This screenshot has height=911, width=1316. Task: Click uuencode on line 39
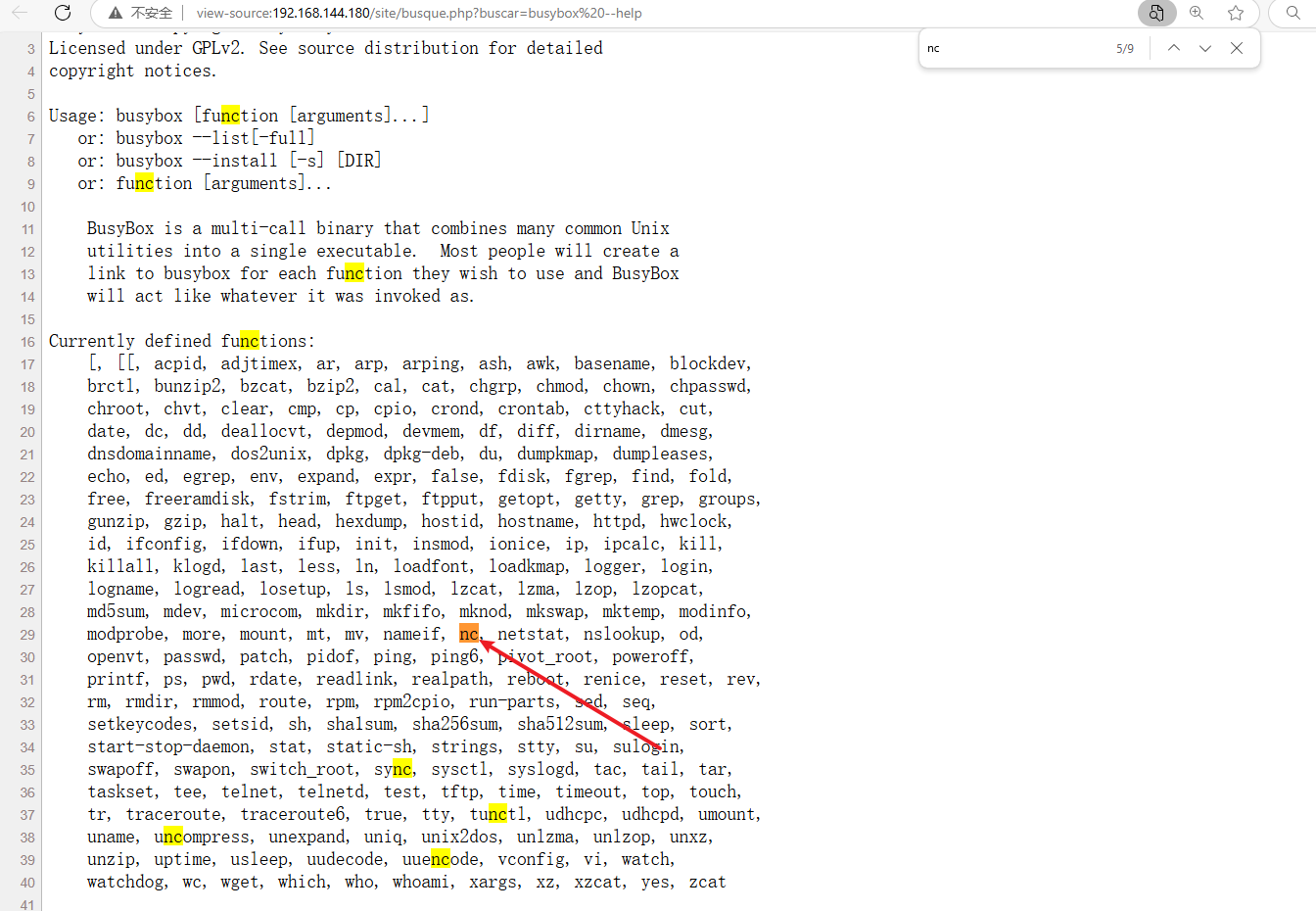(x=441, y=859)
